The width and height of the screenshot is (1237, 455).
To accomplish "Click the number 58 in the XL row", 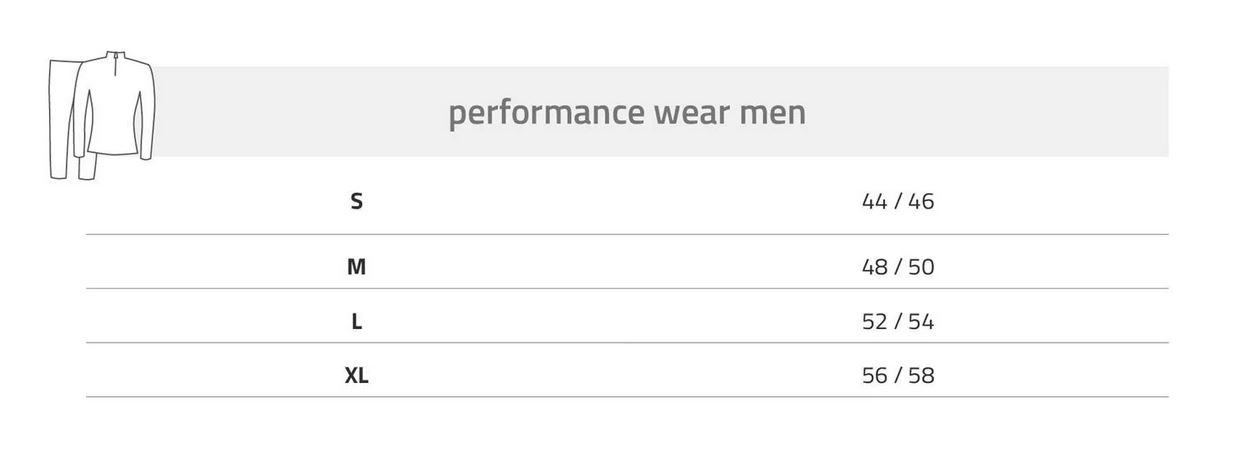I will 921,376.
